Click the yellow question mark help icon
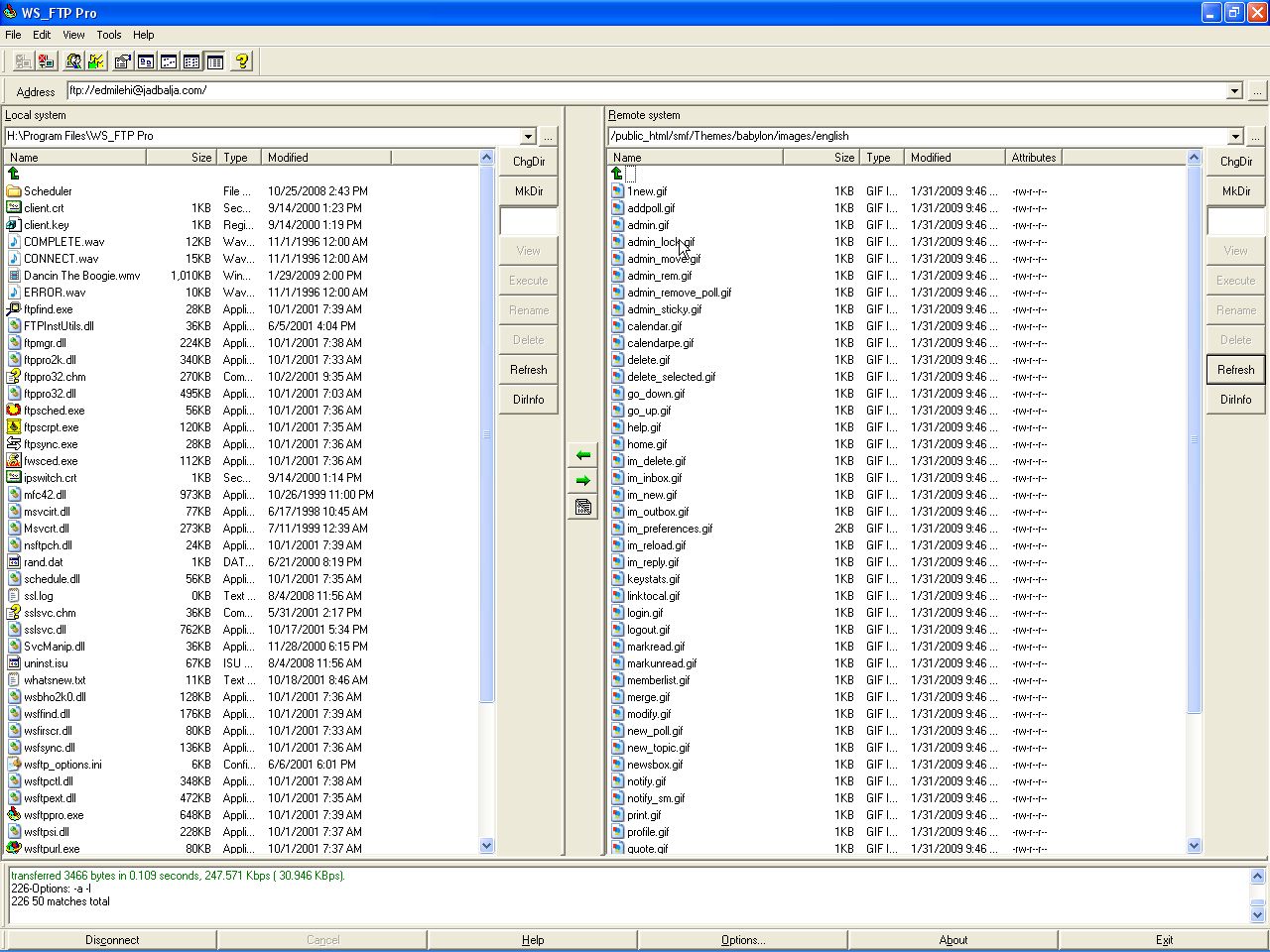The width and height of the screenshot is (1270, 952). pos(242,61)
